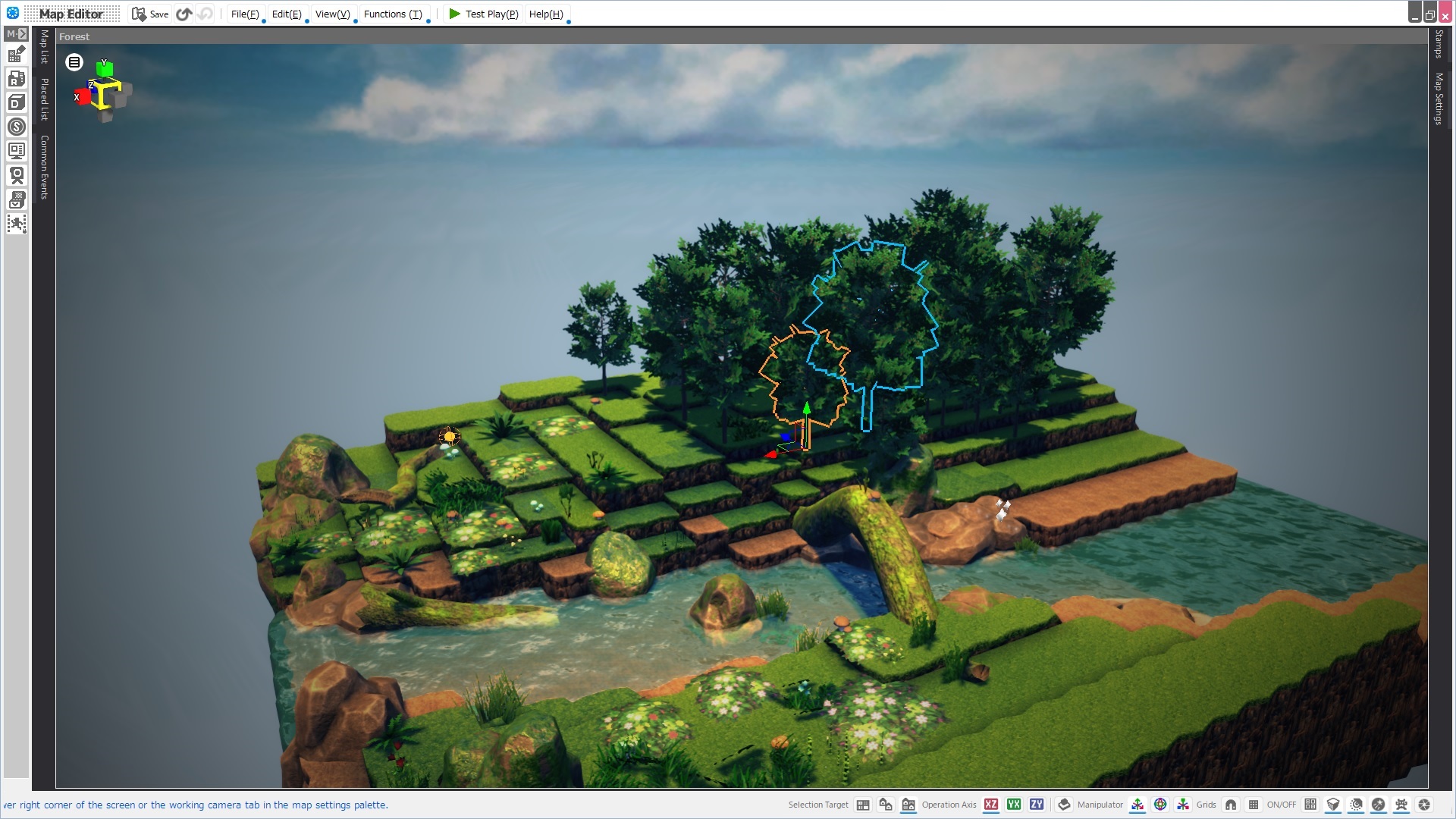
Task: Start Test Play
Action: (483, 14)
